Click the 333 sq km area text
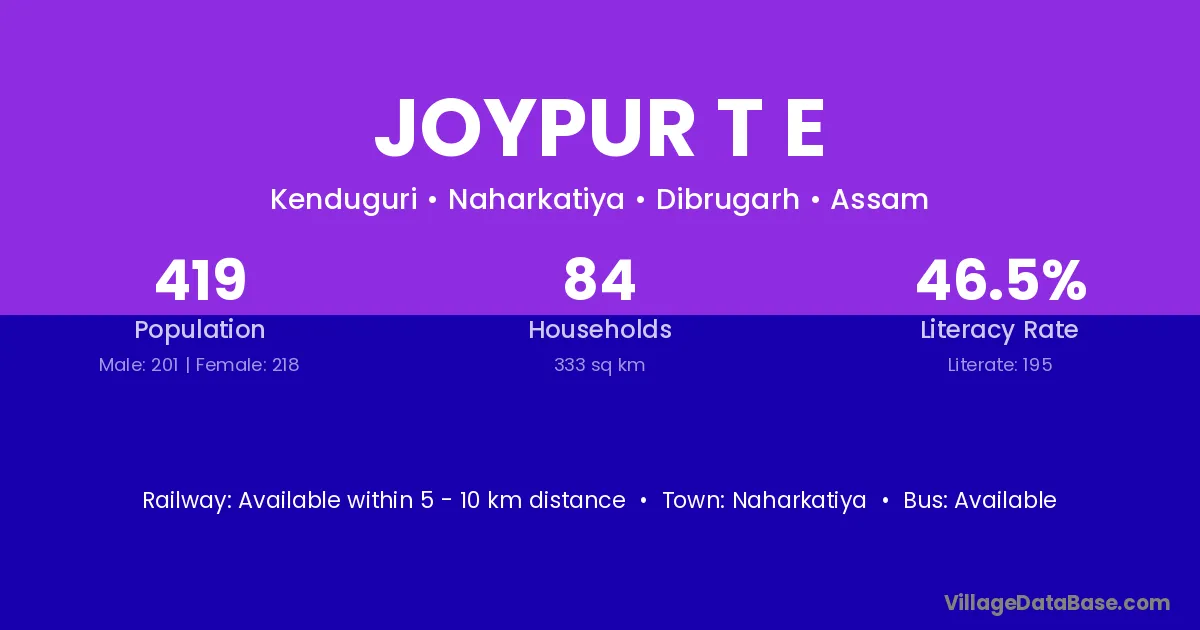Image resolution: width=1200 pixels, height=630 pixels. pyautogui.click(x=599, y=365)
